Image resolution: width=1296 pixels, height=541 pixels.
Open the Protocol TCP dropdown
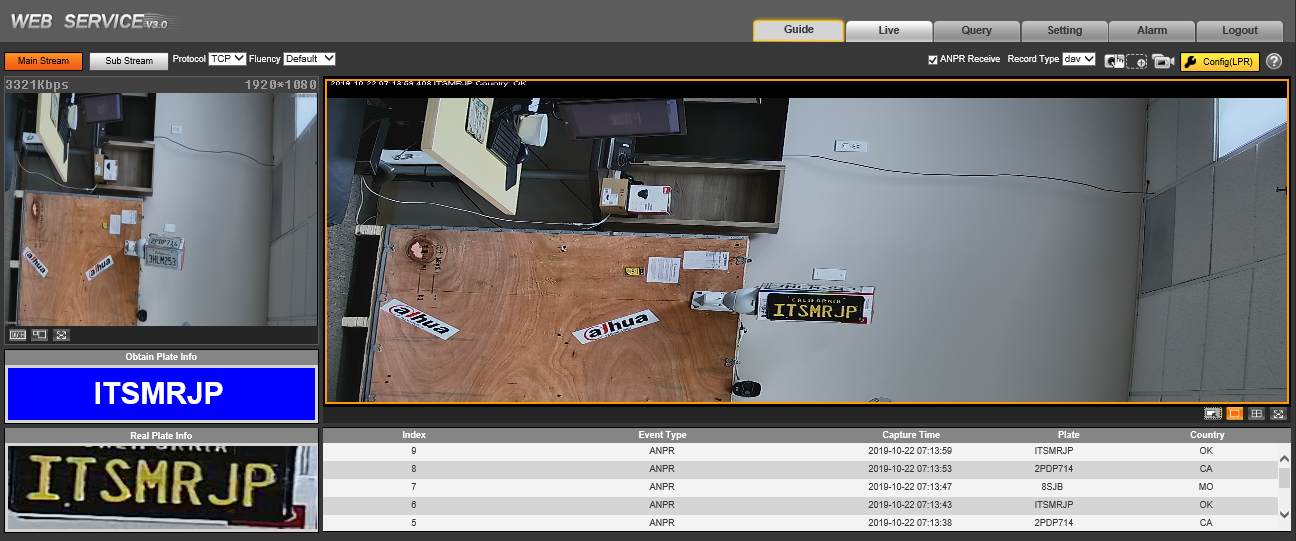pos(227,59)
